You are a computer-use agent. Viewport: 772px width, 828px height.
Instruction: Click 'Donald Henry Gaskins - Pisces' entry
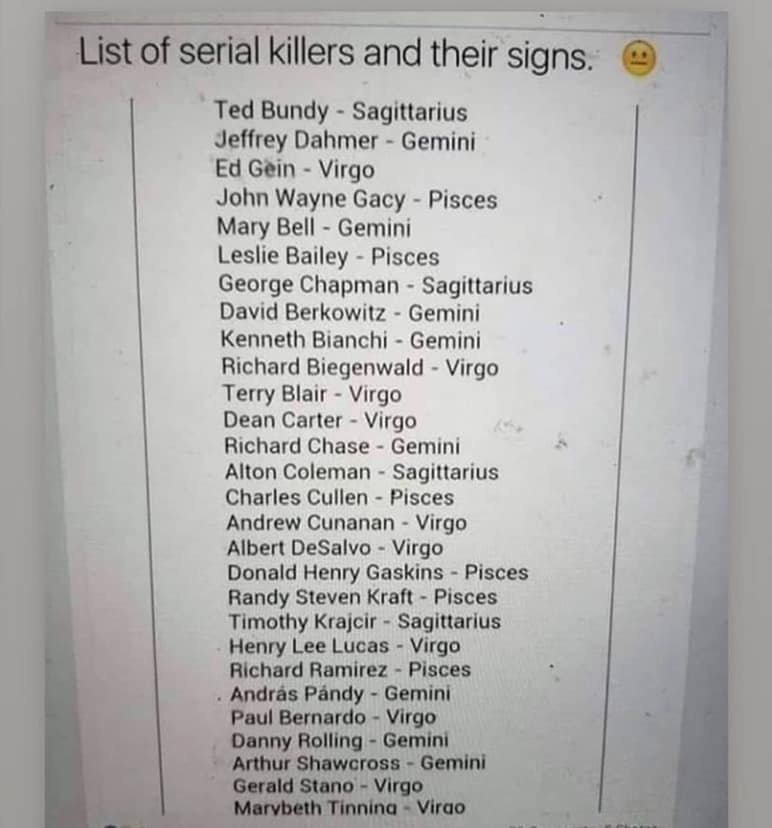(378, 572)
